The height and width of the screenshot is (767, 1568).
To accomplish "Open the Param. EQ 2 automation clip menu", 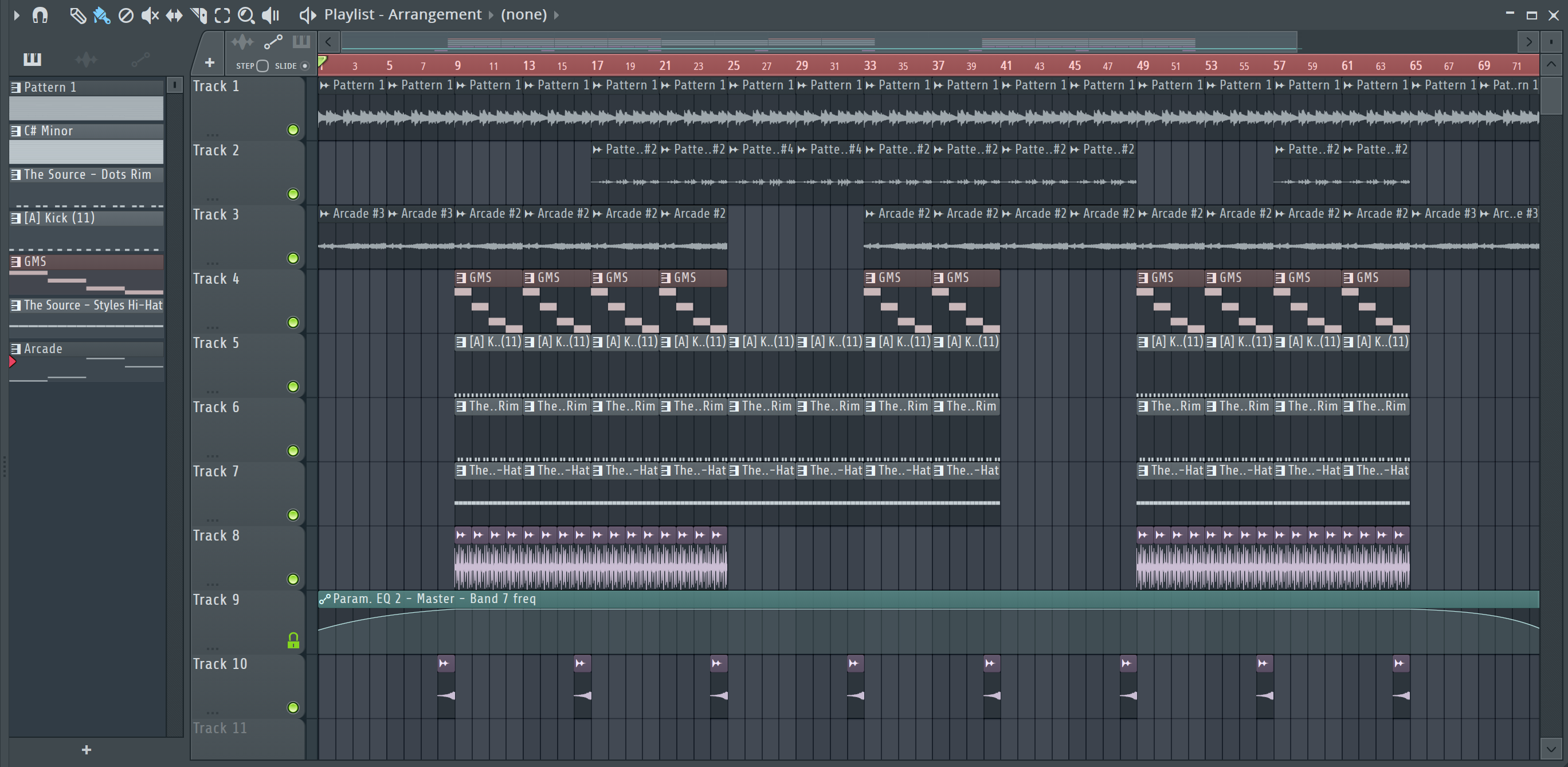I will [x=325, y=599].
